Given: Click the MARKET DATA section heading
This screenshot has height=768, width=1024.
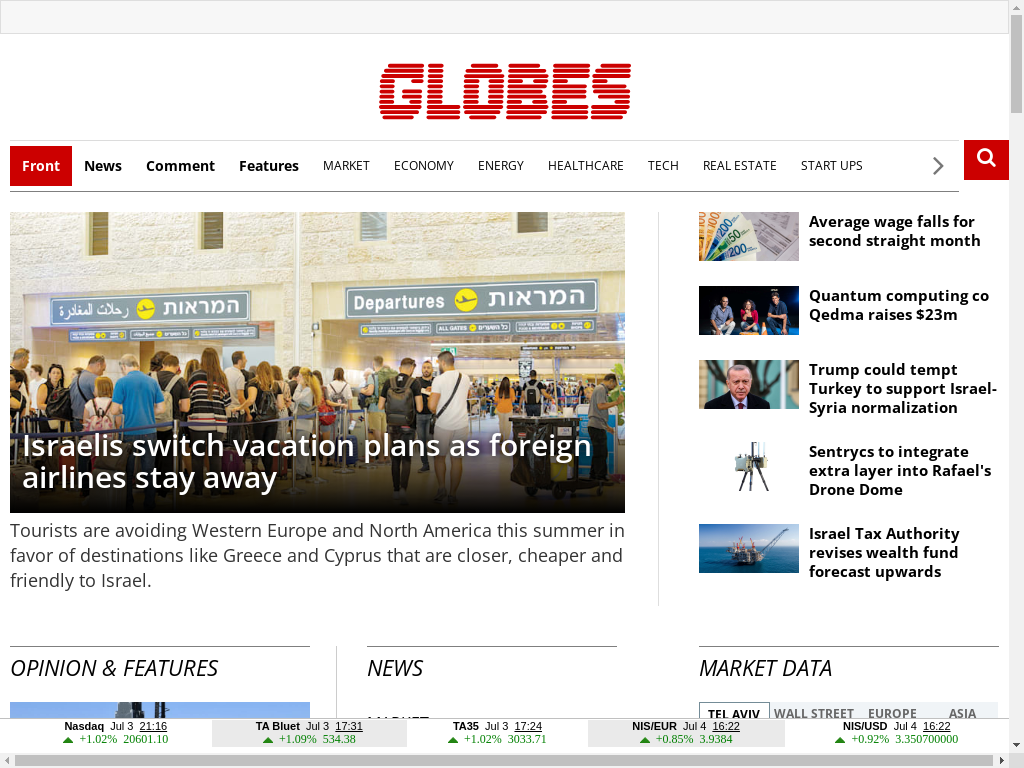Looking at the screenshot, I should pyautogui.click(x=765, y=668).
